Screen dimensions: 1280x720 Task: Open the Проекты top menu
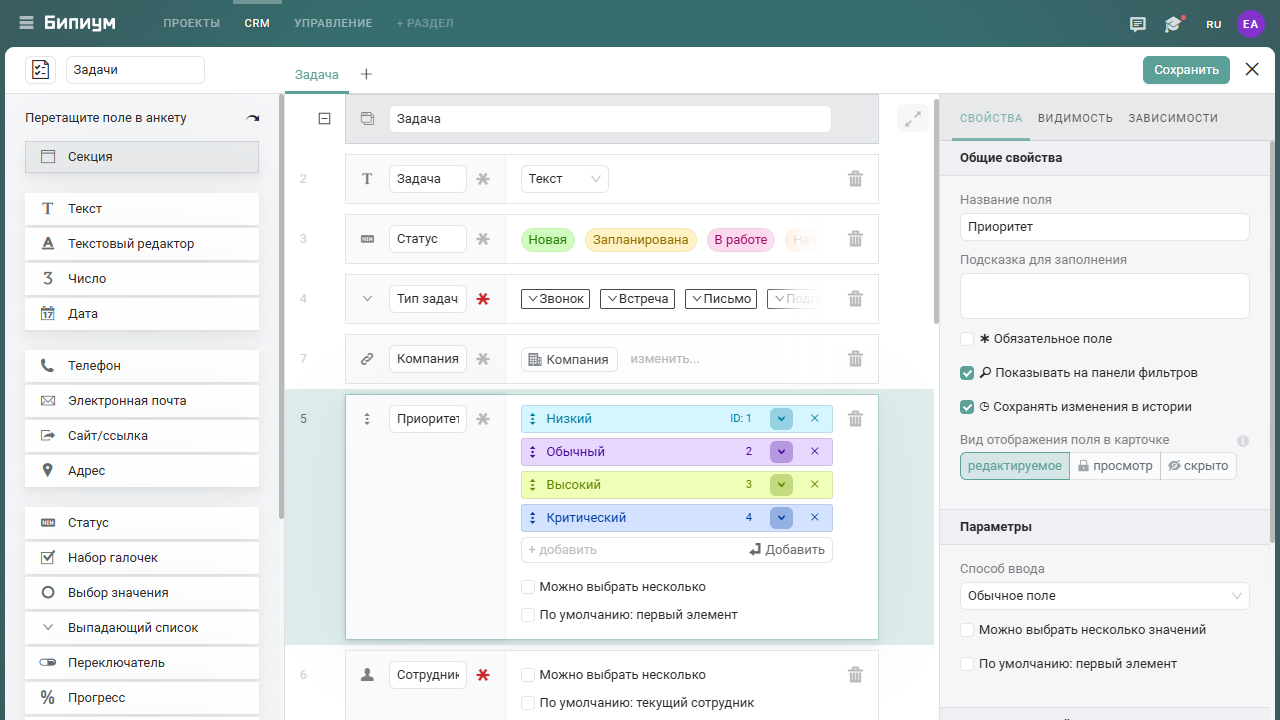point(191,23)
